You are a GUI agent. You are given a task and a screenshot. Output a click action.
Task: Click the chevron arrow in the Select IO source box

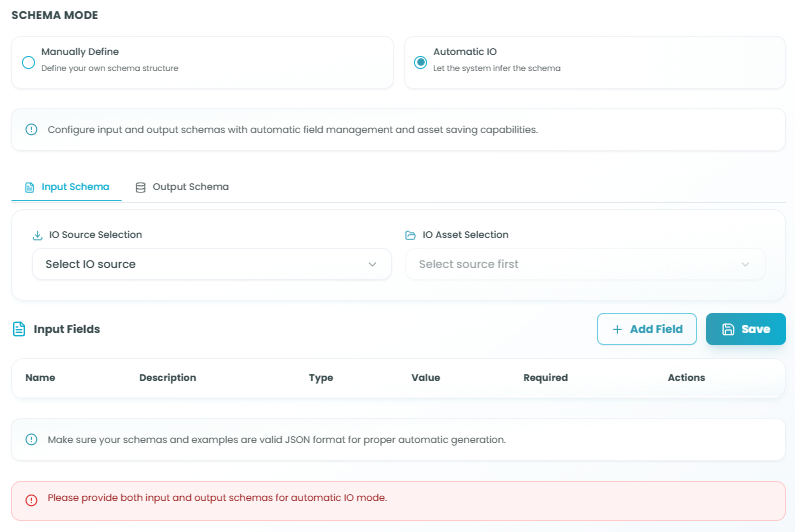pyautogui.click(x=372, y=264)
